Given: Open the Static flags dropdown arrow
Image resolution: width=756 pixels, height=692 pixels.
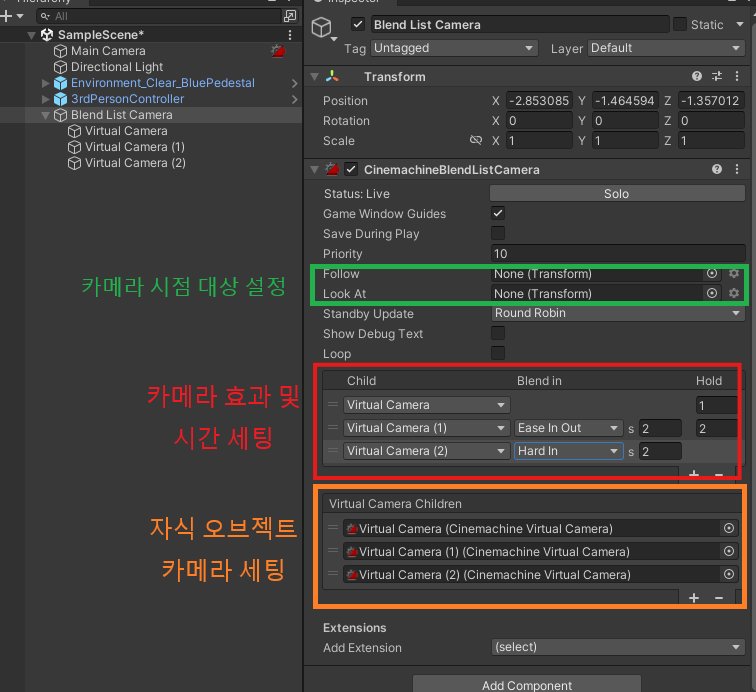Looking at the screenshot, I should pos(740,24).
